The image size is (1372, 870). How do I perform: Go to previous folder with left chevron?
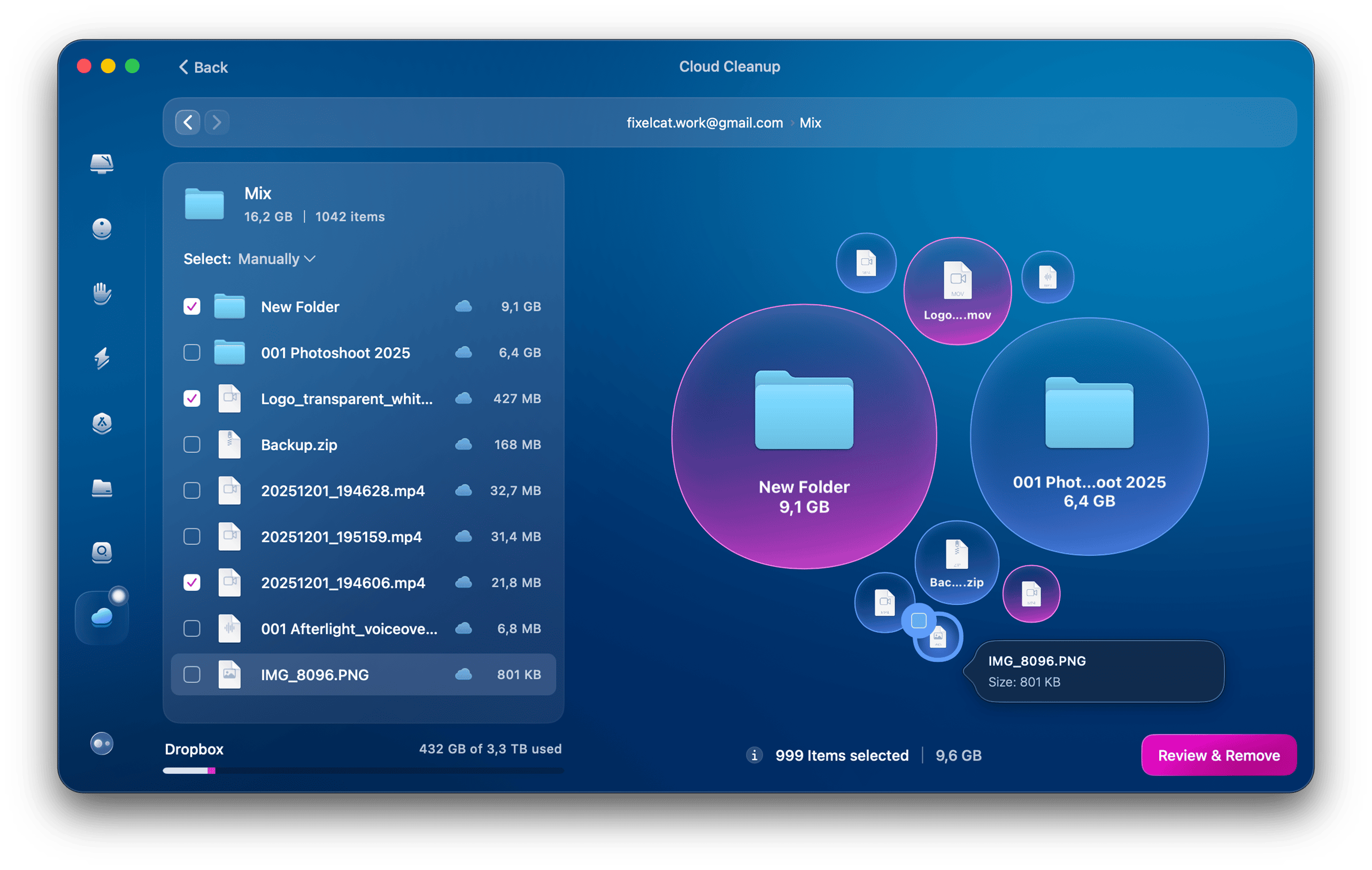click(188, 122)
